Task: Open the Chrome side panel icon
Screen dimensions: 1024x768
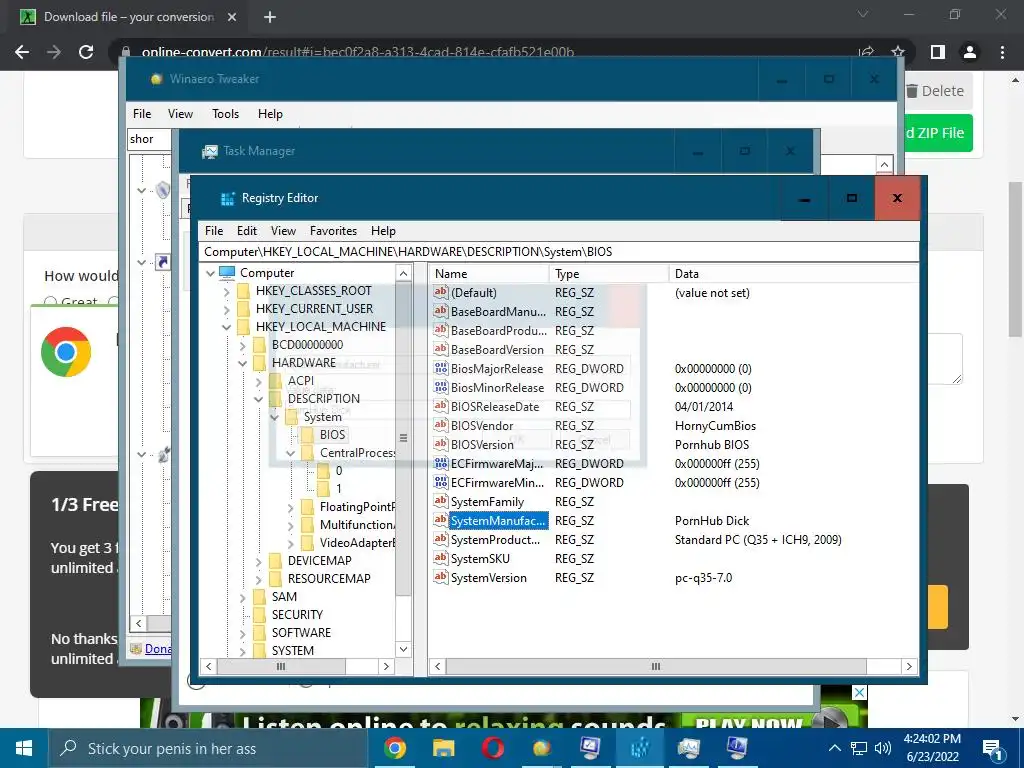Action: [x=938, y=52]
